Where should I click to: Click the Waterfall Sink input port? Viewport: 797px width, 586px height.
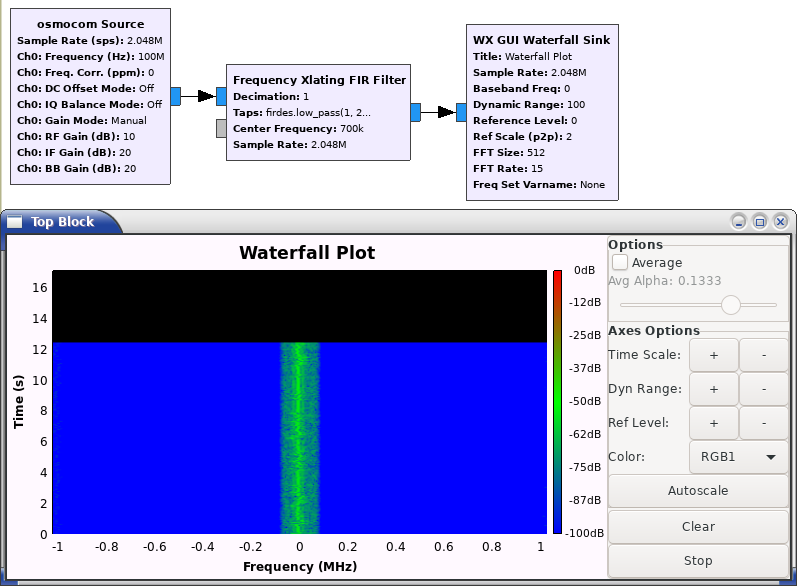point(461,112)
